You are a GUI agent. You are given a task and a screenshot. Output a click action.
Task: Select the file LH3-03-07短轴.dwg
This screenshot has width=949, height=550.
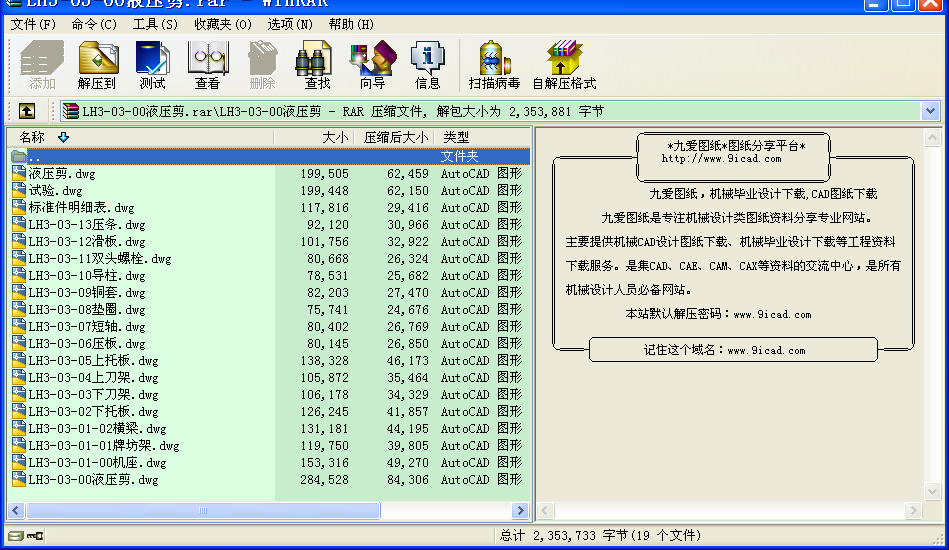[x=87, y=327]
